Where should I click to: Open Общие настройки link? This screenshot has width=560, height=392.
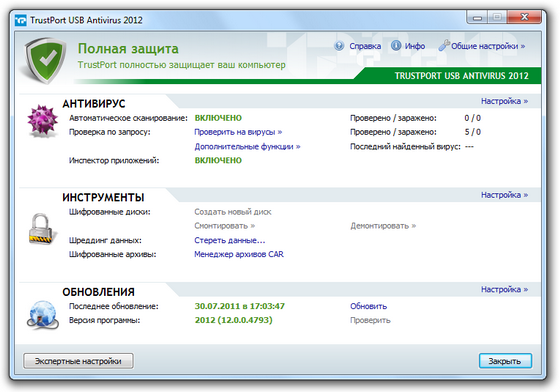[x=488, y=46]
